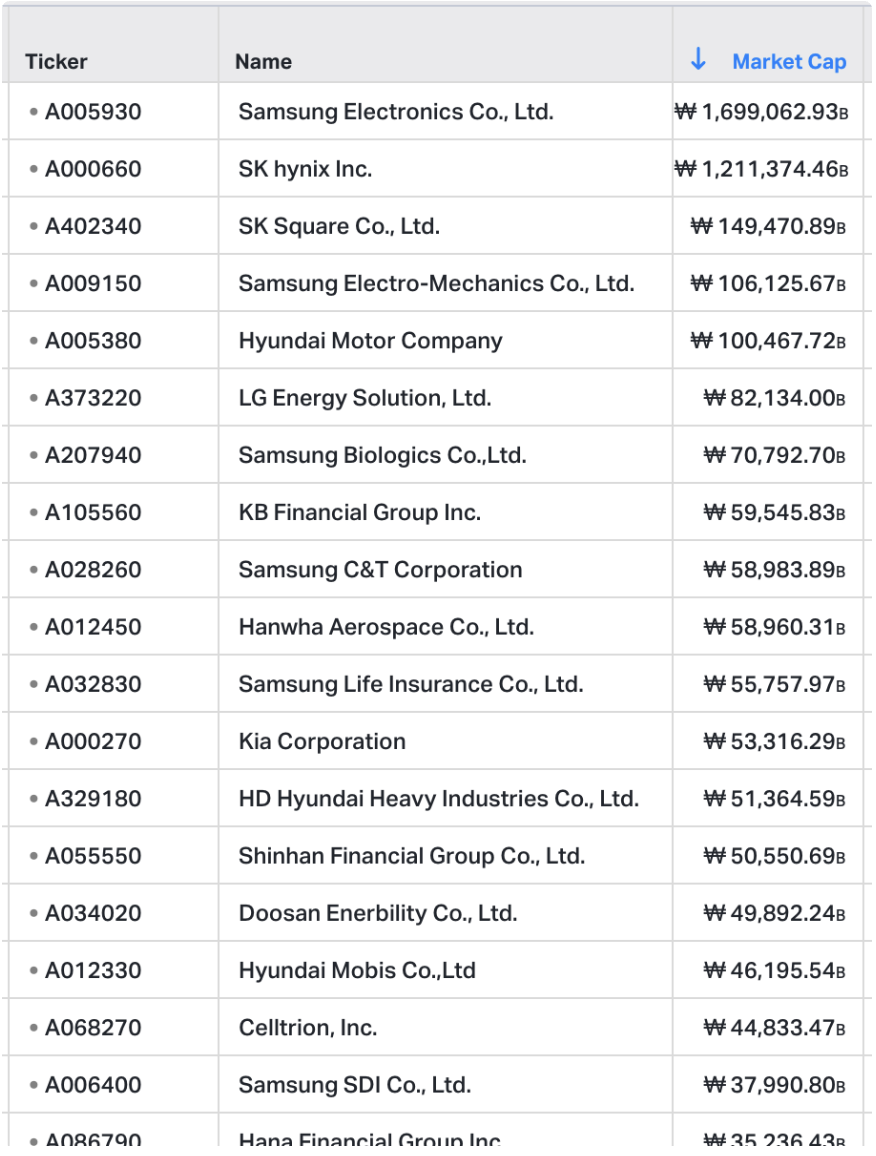This screenshot has width=876, height=1156.
Task: Select ticker A028260
Action: tap(93, 570)
